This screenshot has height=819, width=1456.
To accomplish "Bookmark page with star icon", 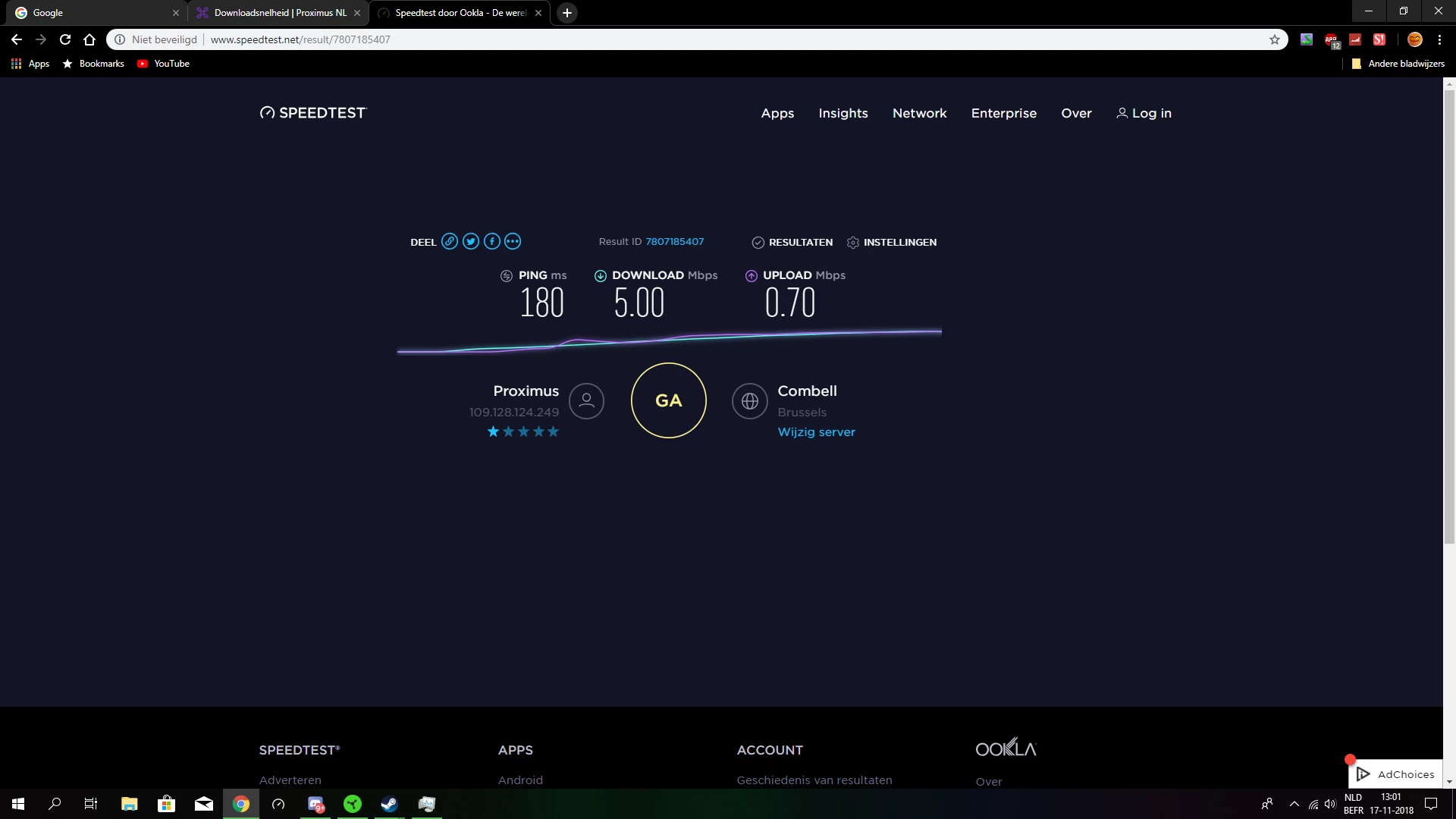I will [1275, 39].
